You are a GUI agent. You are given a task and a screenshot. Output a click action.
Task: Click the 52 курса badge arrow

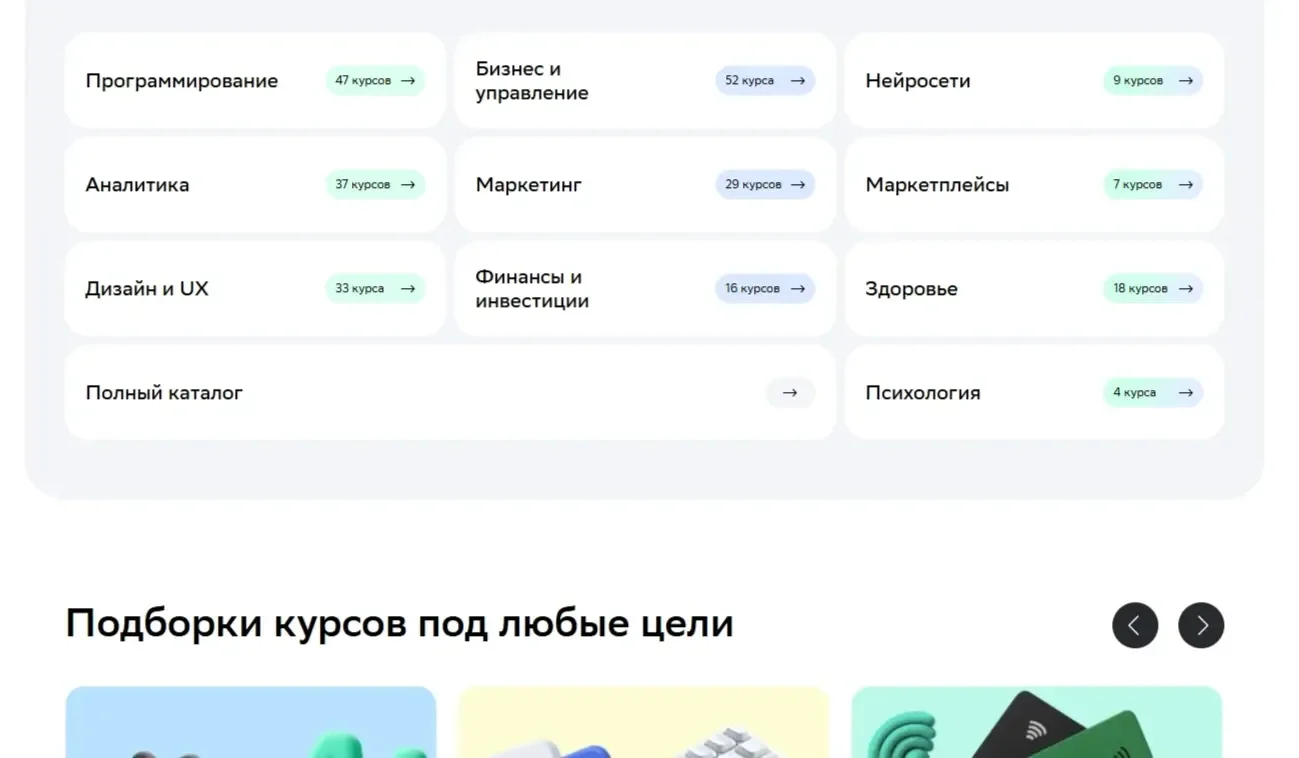[x=798, y=81]
